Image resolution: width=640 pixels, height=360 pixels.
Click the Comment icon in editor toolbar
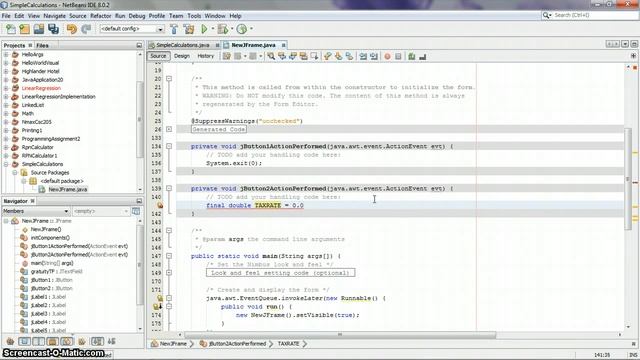(411, 56)
